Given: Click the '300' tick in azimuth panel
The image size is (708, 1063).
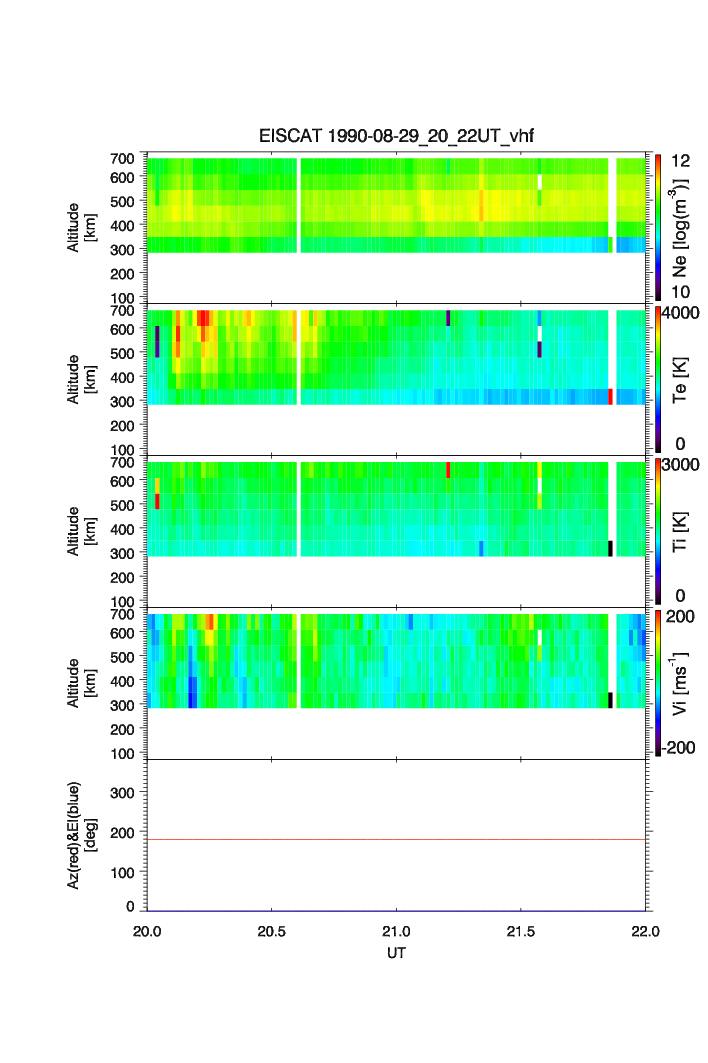Looking at the screenshot, I should click(x=123, y=793).
